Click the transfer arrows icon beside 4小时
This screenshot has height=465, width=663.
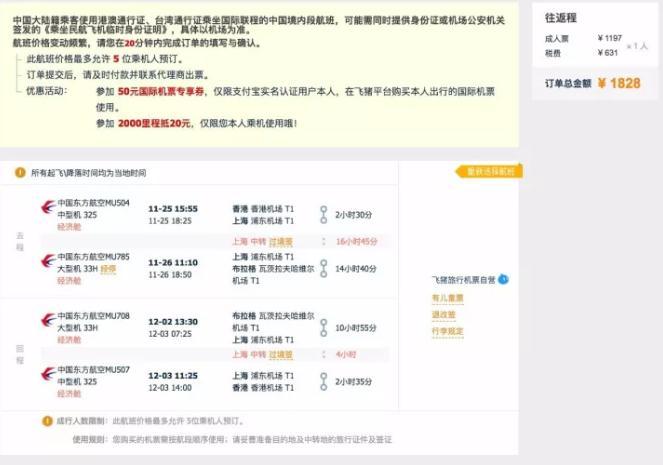click(x=324, y=354)
